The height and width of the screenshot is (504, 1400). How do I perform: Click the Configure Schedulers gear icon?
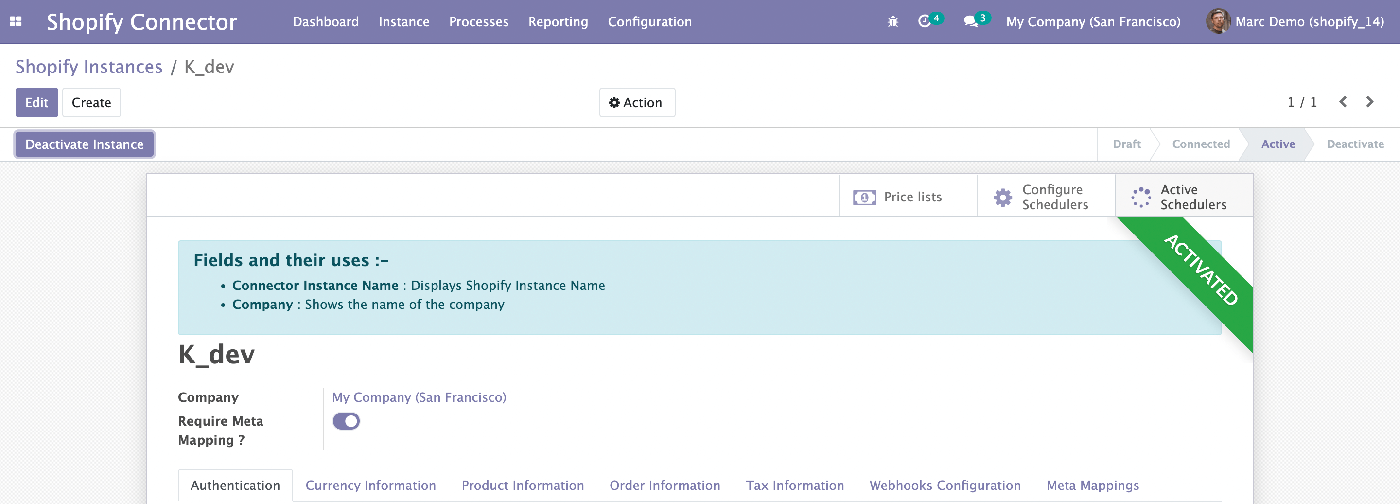[x=1003, y=197]
